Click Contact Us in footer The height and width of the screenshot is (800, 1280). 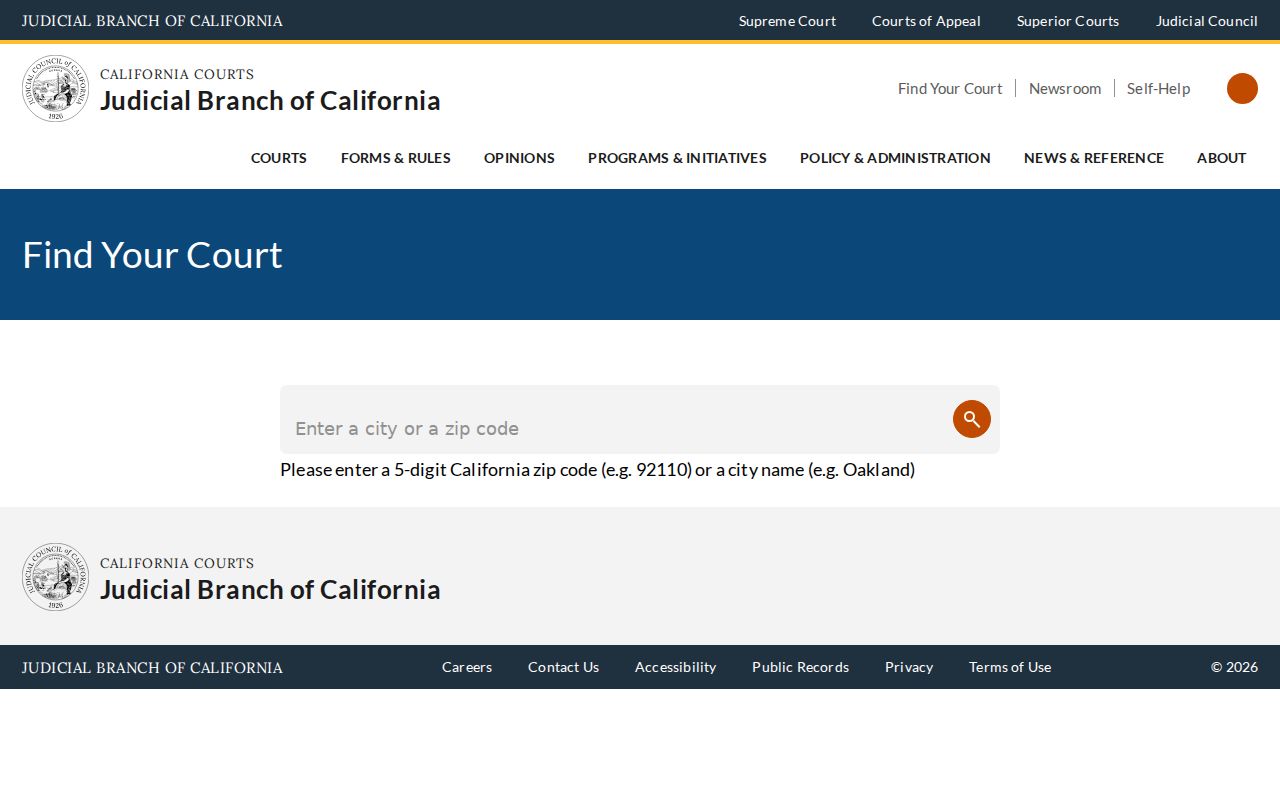click(563, 667)
